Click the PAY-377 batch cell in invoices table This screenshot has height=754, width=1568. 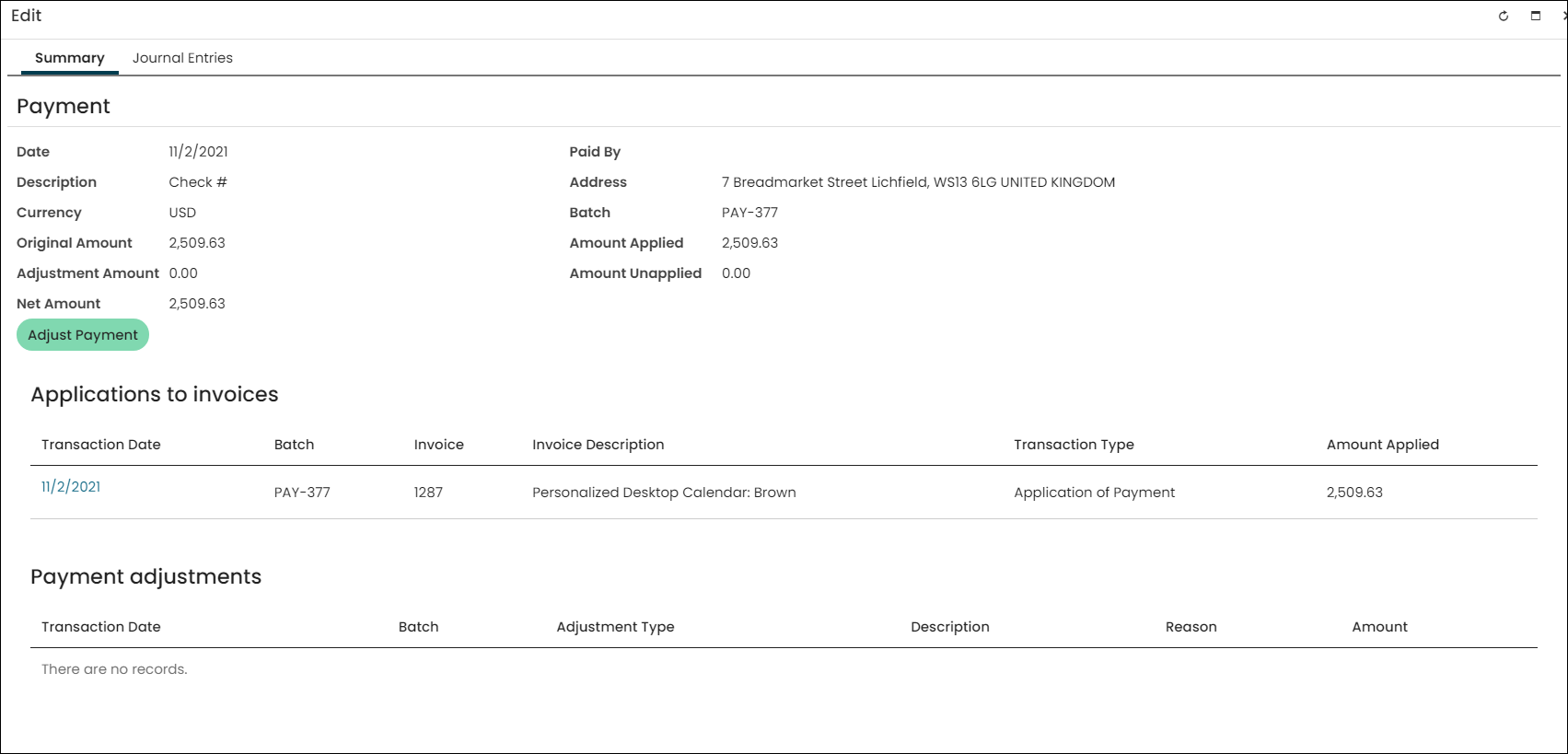coord(302,493)
